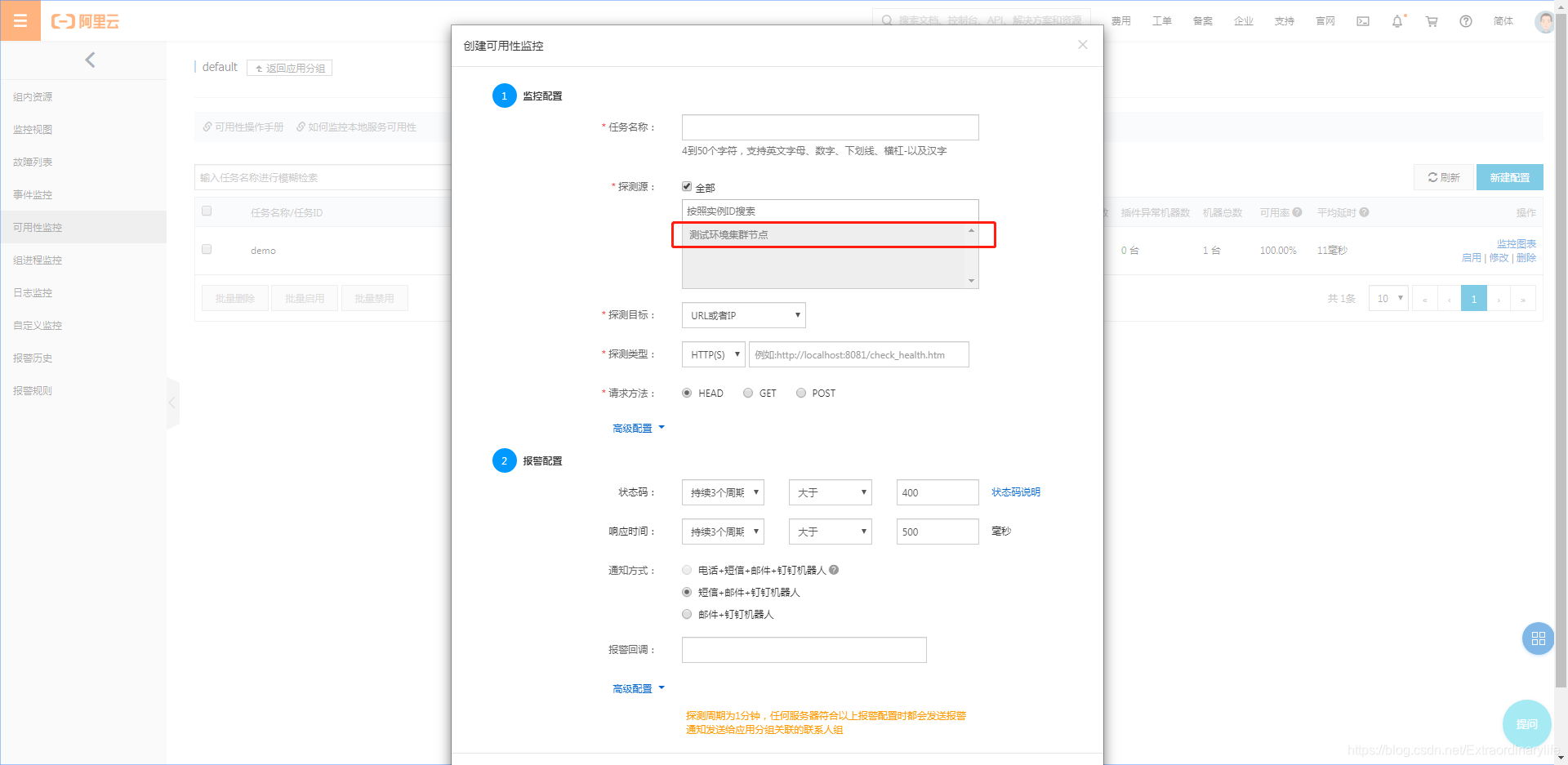Open 组内资源 in sidebar
This screenshot has height=765, width=1568.
tap(33, 96)
